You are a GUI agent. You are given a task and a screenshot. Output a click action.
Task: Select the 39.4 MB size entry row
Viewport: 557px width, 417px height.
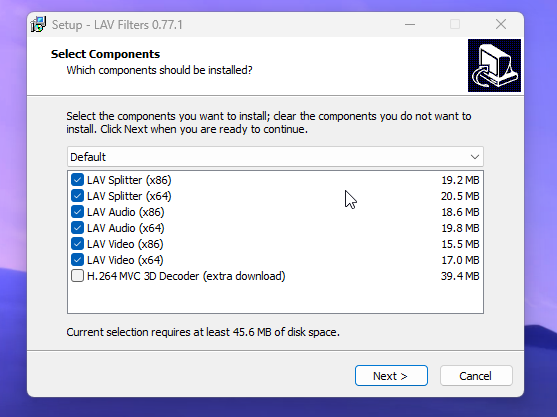275,276
